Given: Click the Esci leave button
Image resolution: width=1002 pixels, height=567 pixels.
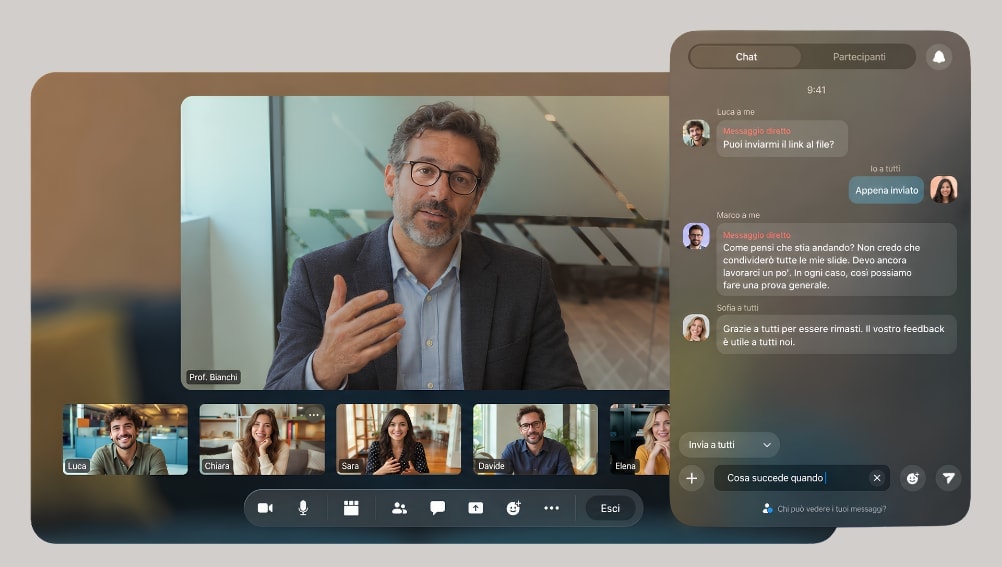Looking at the screenshot, I should [610, 508].
